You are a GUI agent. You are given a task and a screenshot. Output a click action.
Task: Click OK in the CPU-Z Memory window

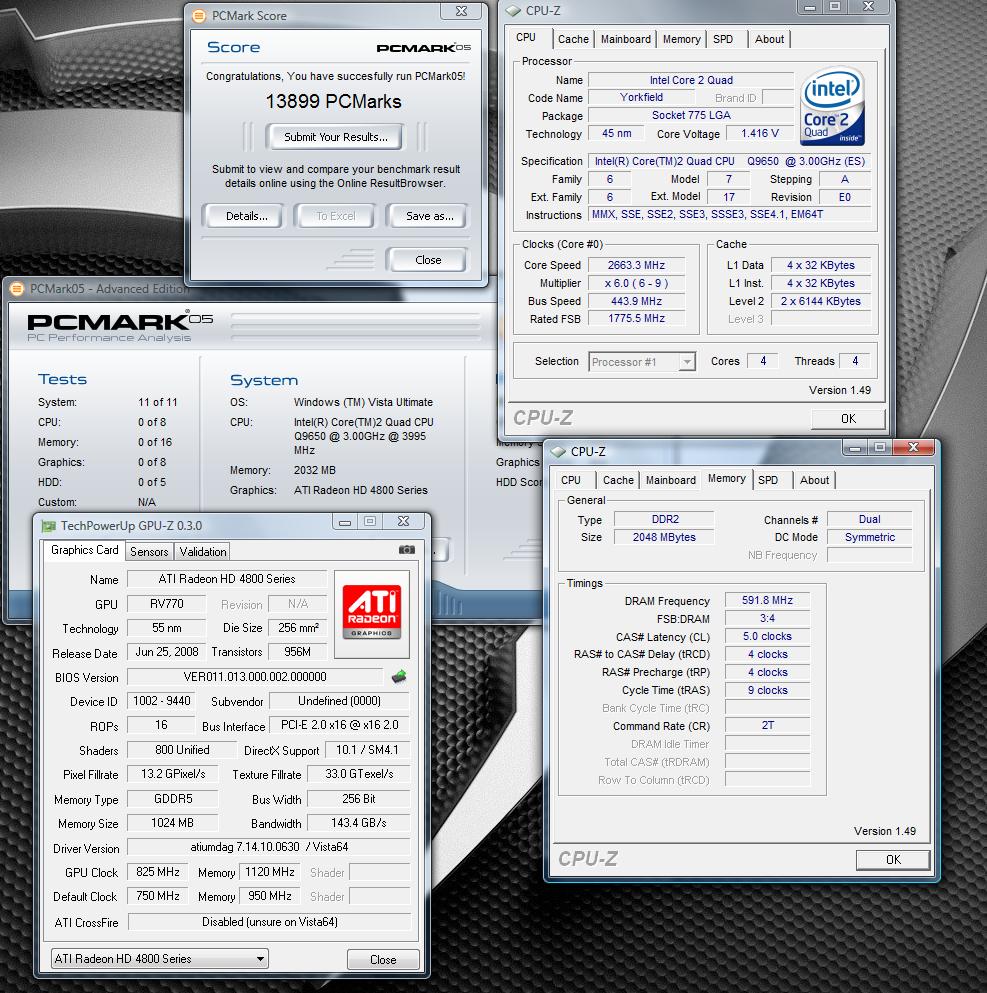pos(893,859)
